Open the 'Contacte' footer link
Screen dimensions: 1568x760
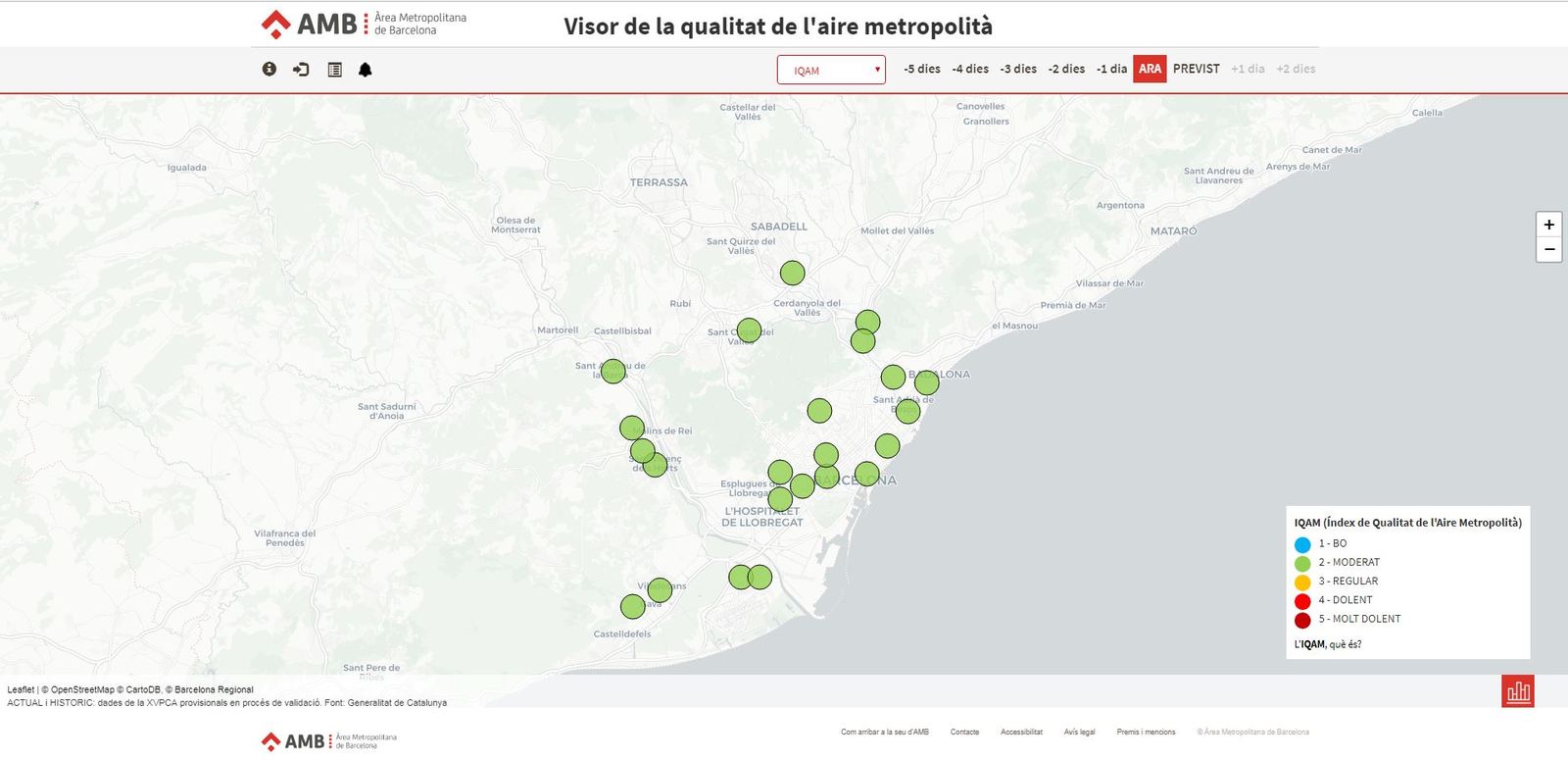tap(964, 732)
